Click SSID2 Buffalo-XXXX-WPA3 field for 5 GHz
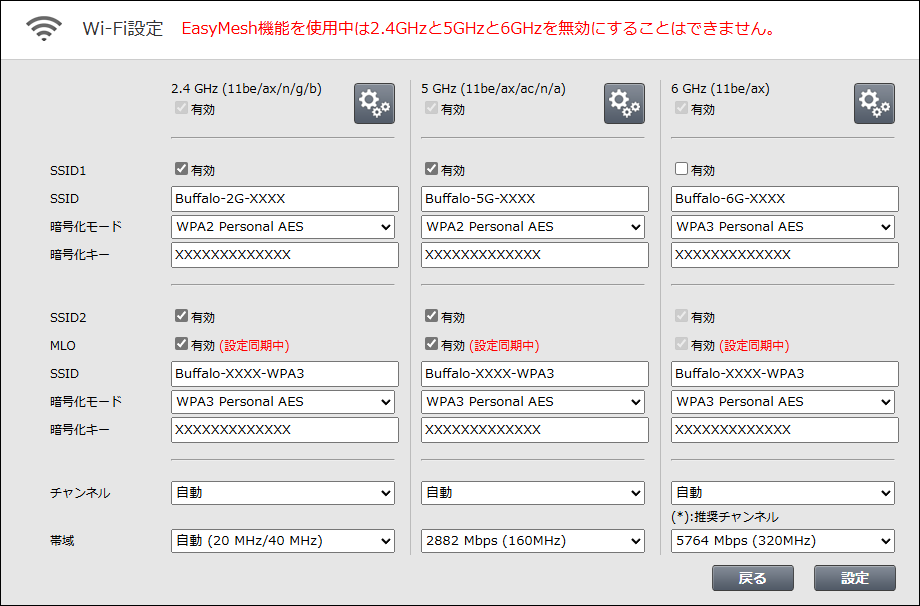The height and width of the screenshot is (606, 920). point(535,374)
